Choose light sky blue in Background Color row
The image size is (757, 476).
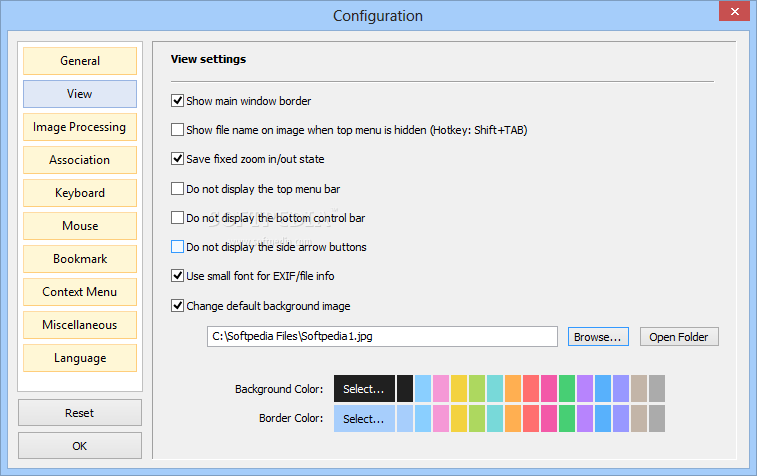tap(423, 389)
